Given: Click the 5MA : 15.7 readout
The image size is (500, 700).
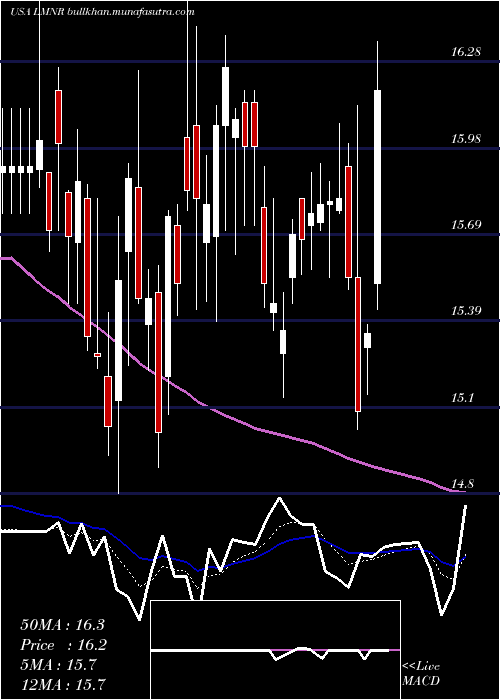Looking at the screenshot, I should (x=59, y=665).
